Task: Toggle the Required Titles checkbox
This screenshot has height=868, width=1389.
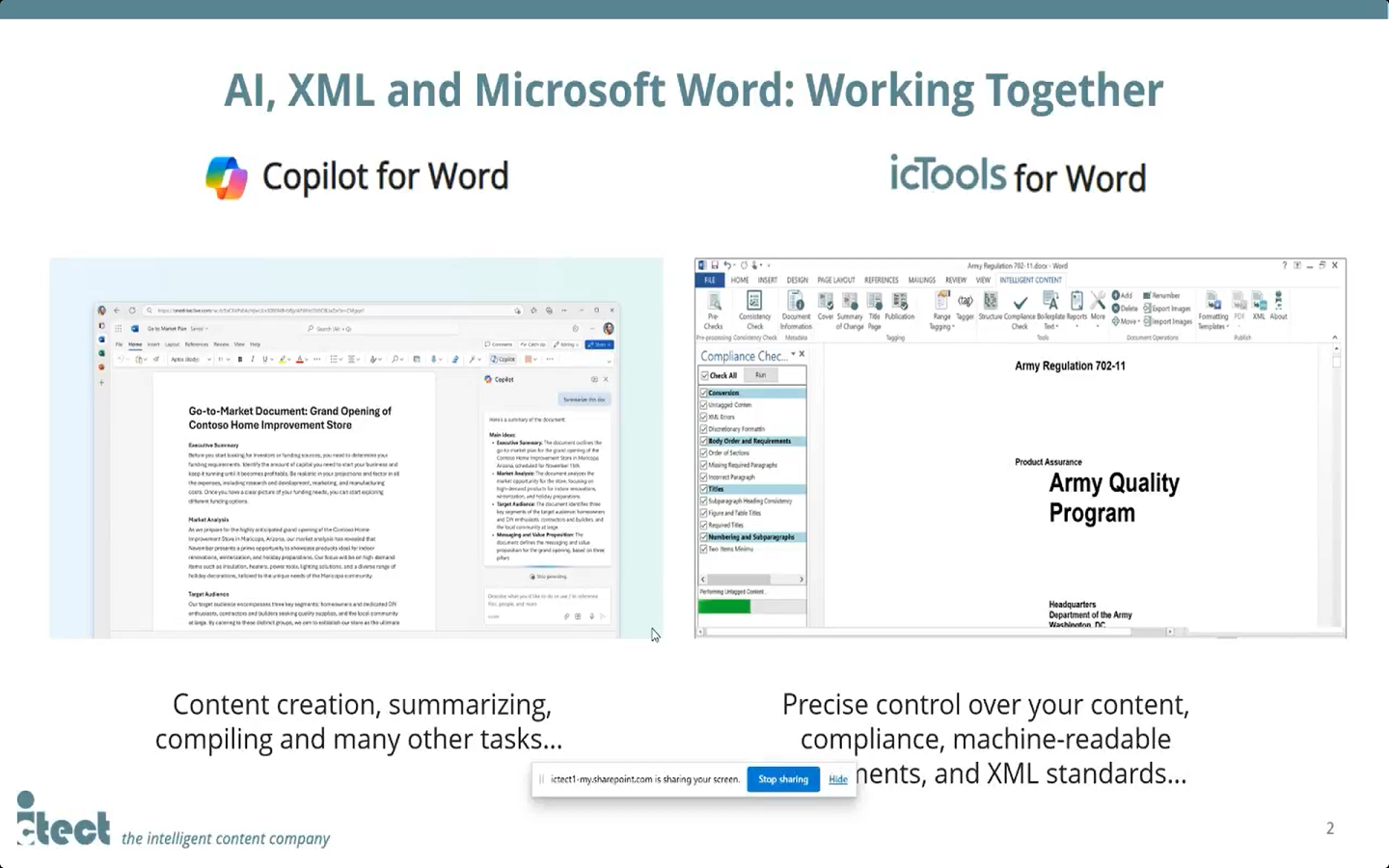Action: pos(704,525)
